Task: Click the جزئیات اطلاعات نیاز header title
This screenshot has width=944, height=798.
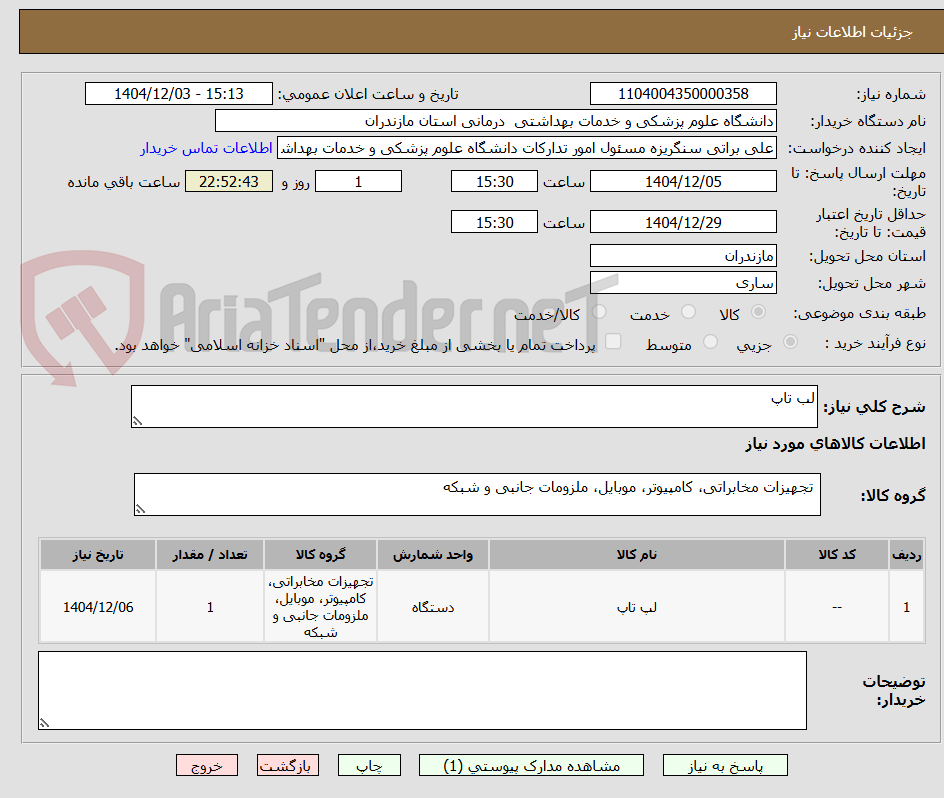Action: [x=852, y=32]
